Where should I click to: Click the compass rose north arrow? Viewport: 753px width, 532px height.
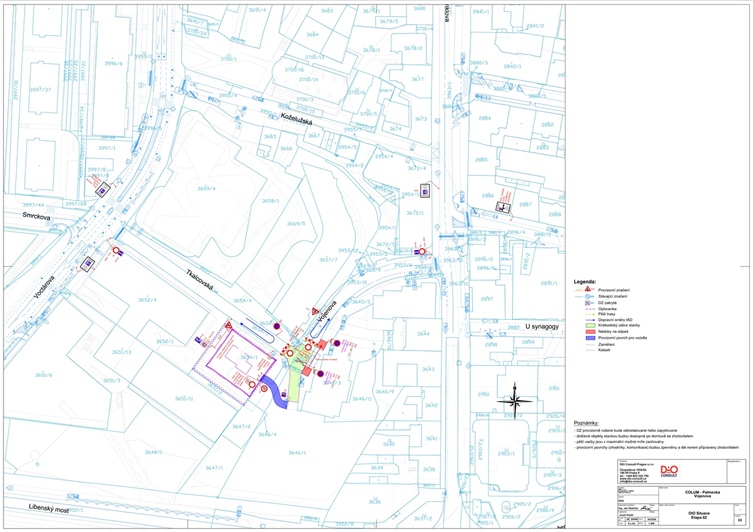coord(515,400)
